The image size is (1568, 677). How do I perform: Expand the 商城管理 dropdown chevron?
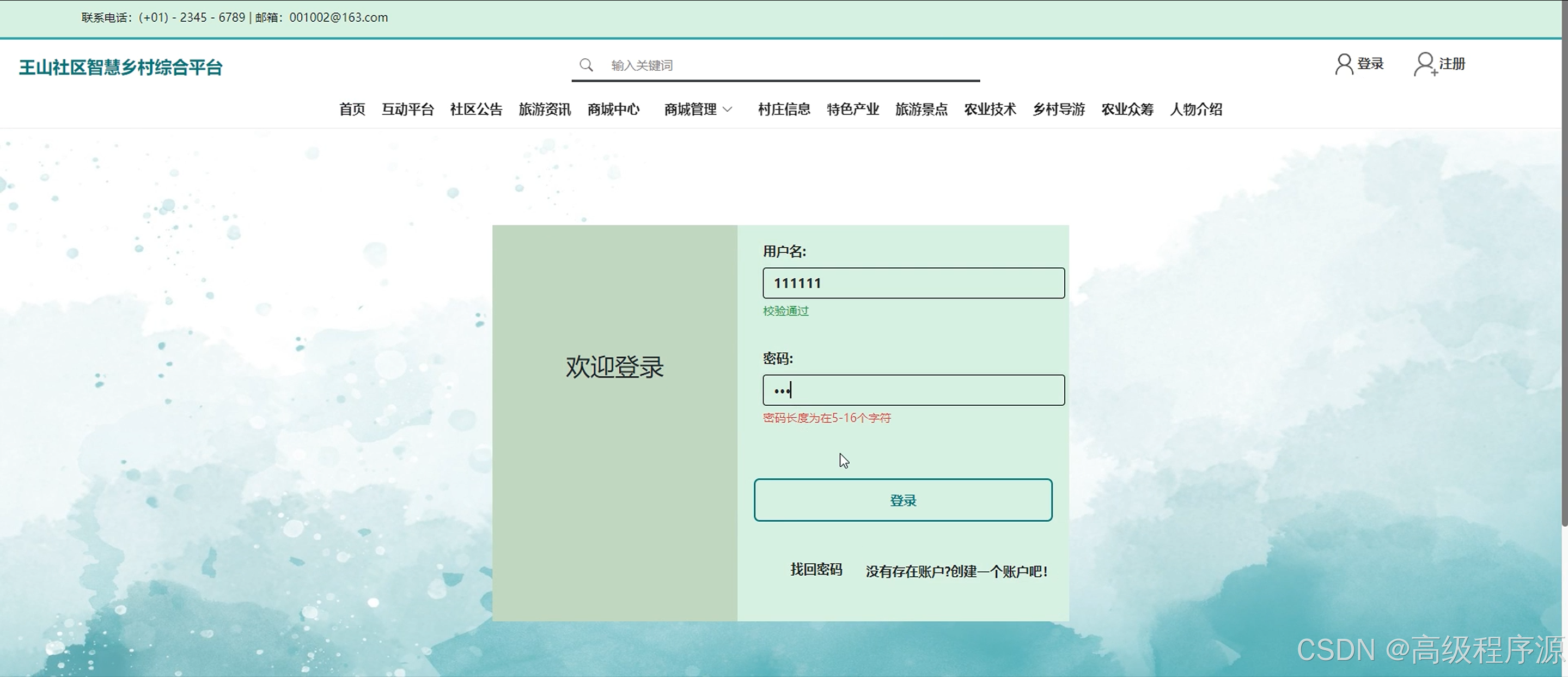(x=728, y=109)
